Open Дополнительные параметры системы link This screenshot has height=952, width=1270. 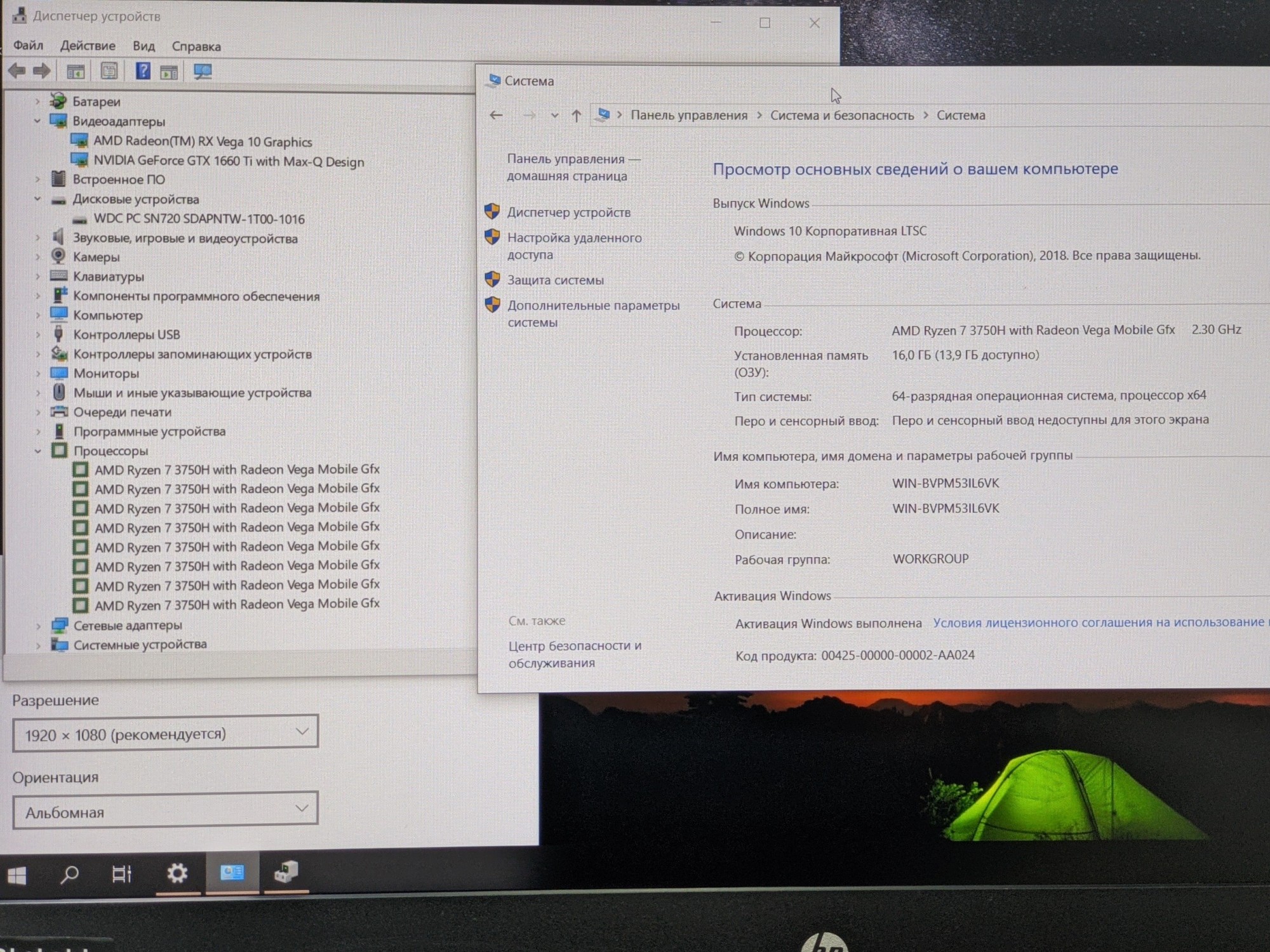tap(594, 314)
